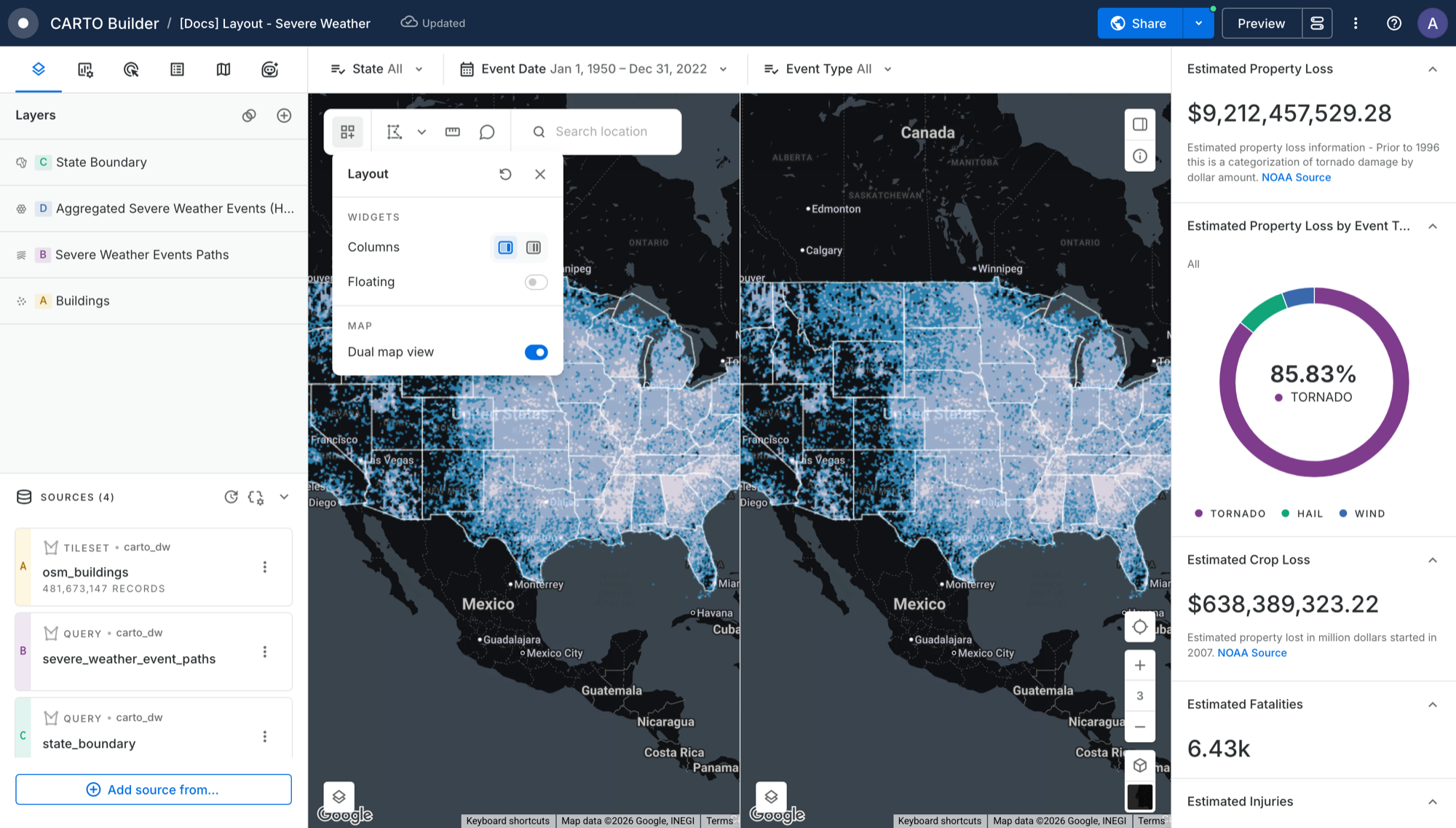This screenshot has height=828, width=1456.
Task: Toggle the widgets side panel icon
Action: [x=1140, y=125]
